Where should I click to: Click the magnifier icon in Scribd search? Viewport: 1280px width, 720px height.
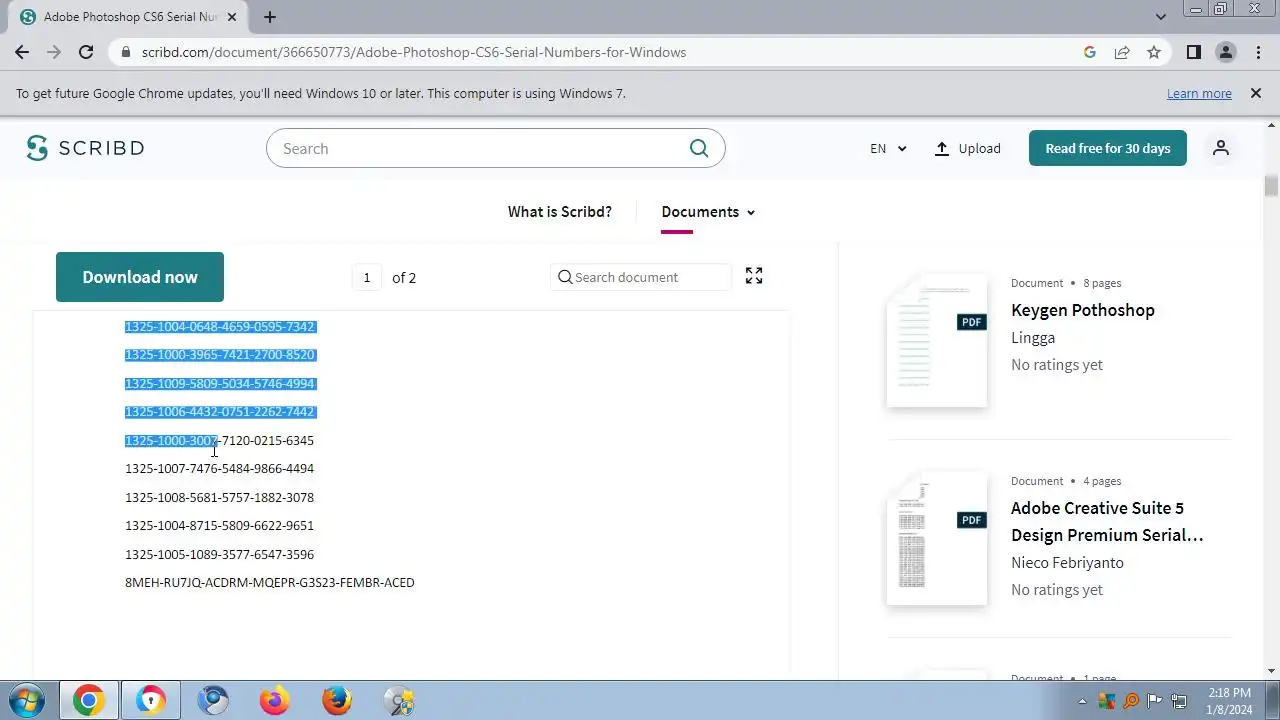pyautogui.click(x=699, y=148)
